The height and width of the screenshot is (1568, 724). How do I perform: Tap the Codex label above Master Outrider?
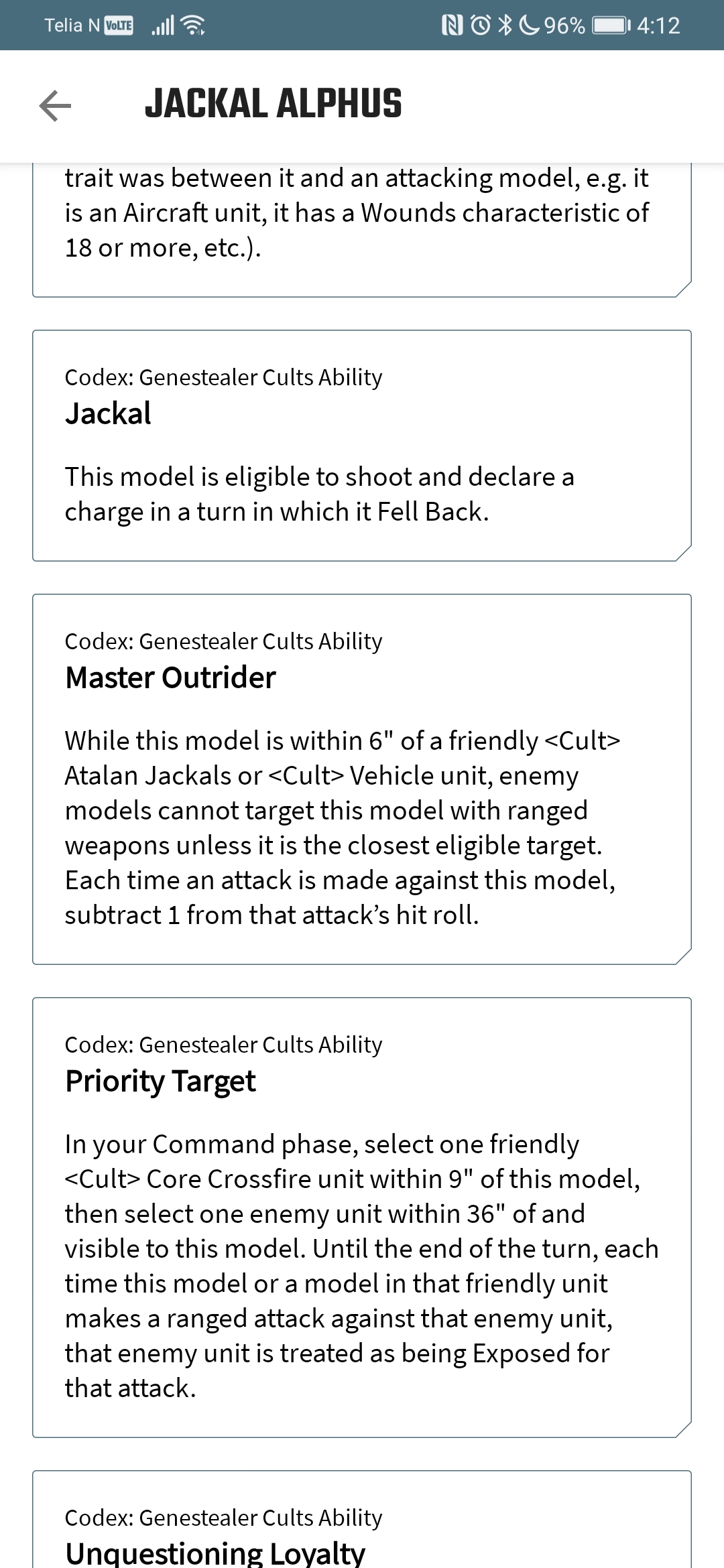click(x=223, y=641)
